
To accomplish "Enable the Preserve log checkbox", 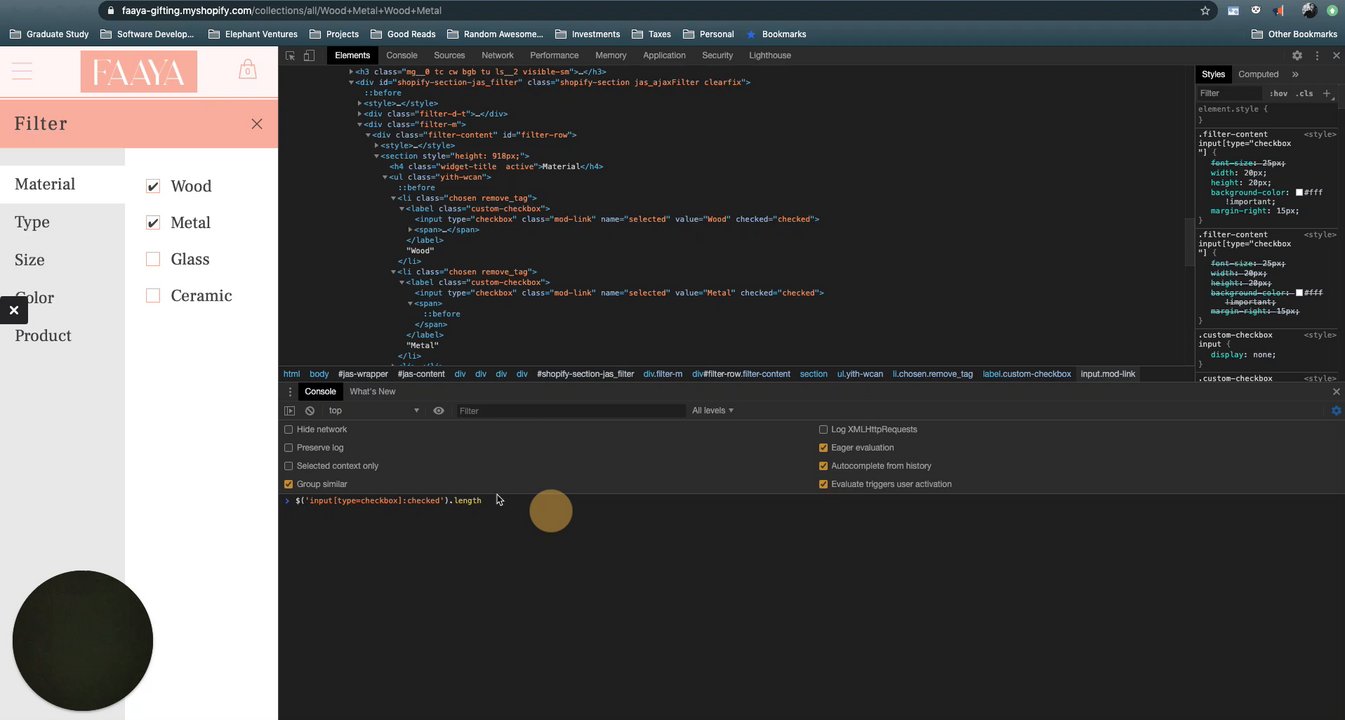I will click(x=289, y=448).
